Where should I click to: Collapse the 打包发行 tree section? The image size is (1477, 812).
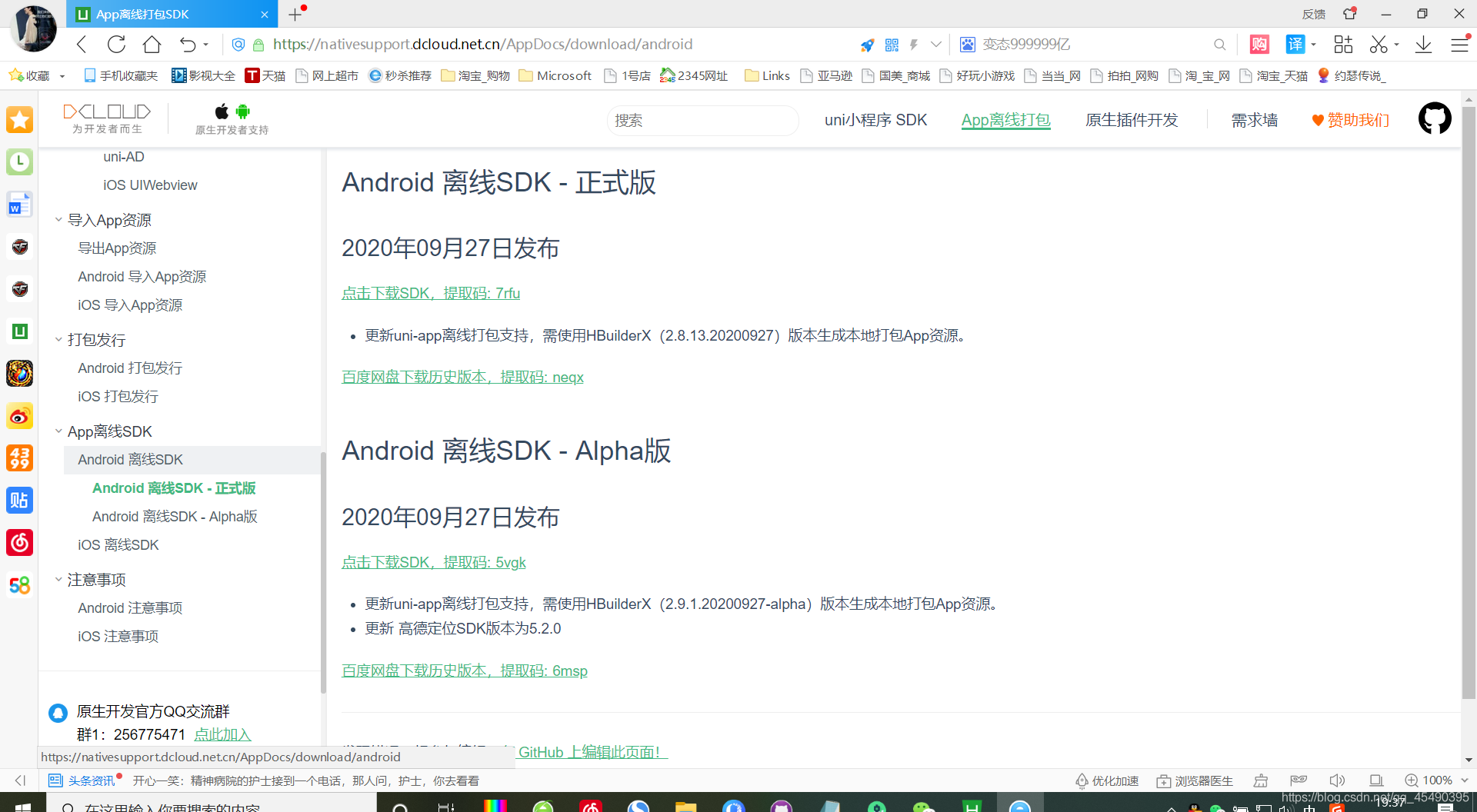click(x=58, y=339)
